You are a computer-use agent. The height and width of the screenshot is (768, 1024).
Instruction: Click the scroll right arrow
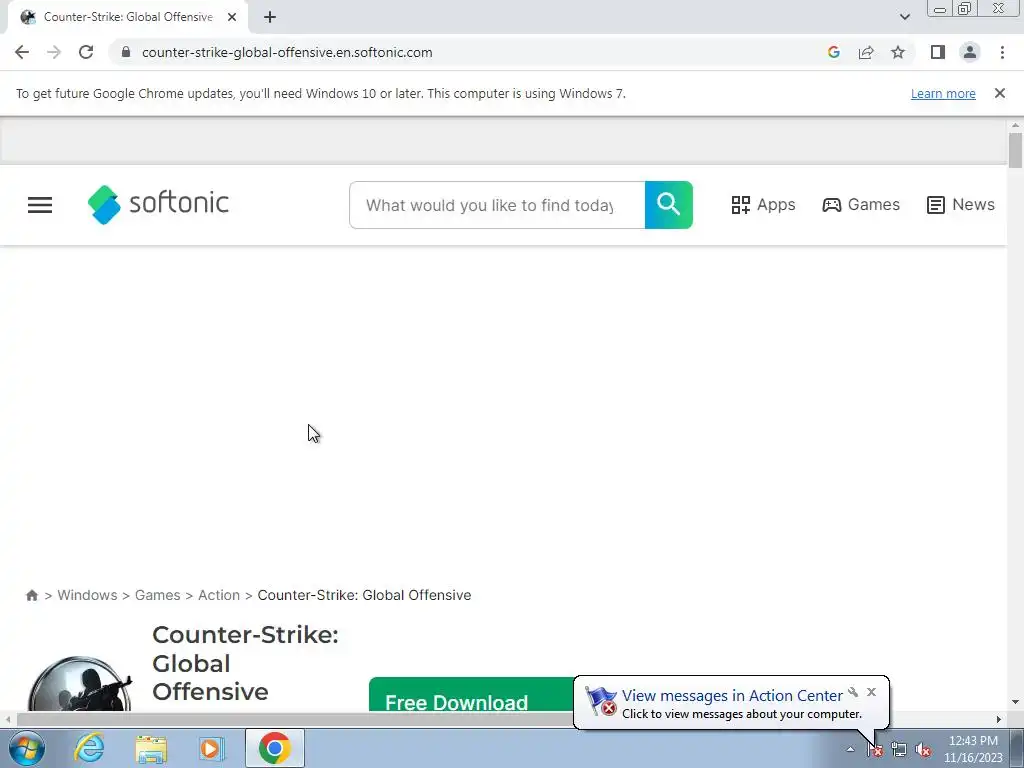(999, 719)
